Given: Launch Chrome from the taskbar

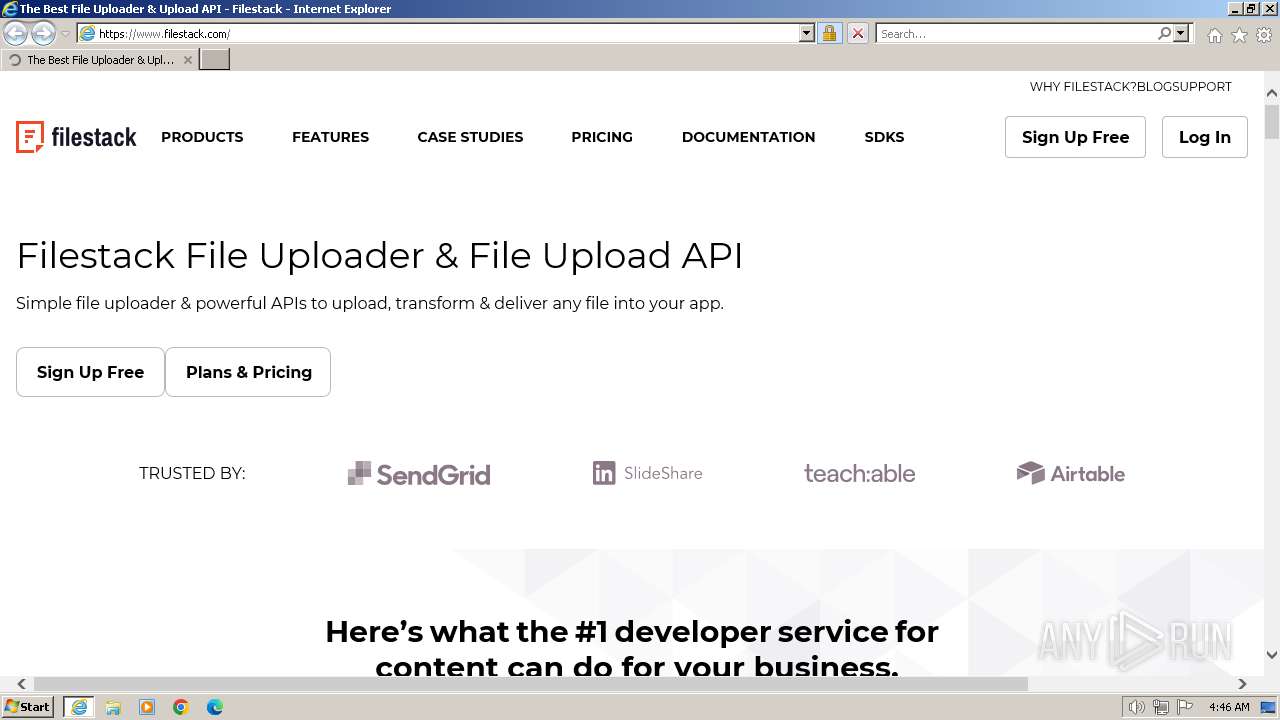Looking at the screenshot, I should click(x=181, y=707).
